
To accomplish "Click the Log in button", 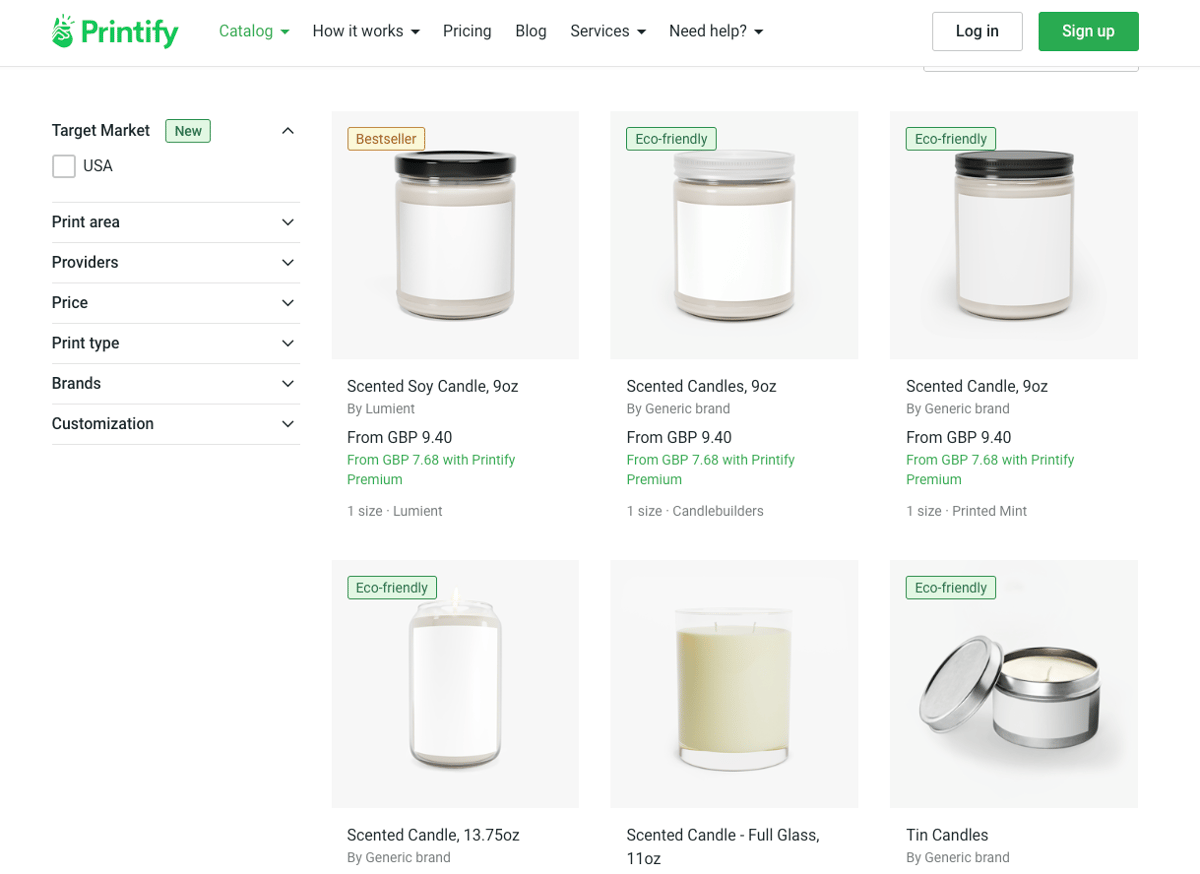I will pos(977,31).
